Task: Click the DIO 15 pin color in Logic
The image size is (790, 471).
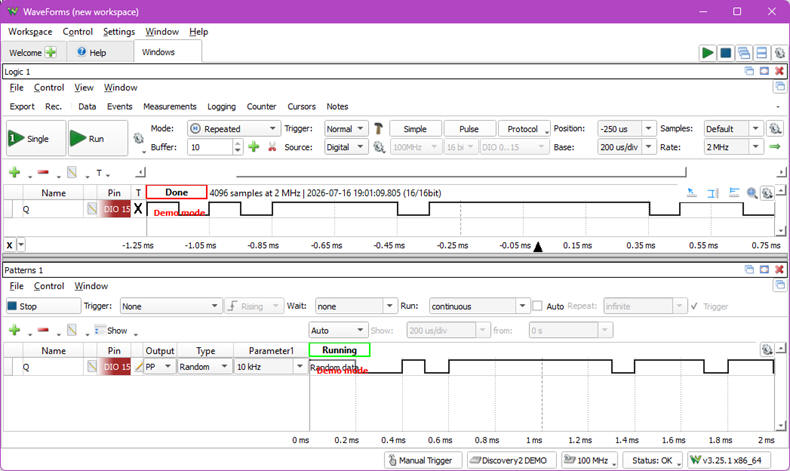Action: (116, 209)
